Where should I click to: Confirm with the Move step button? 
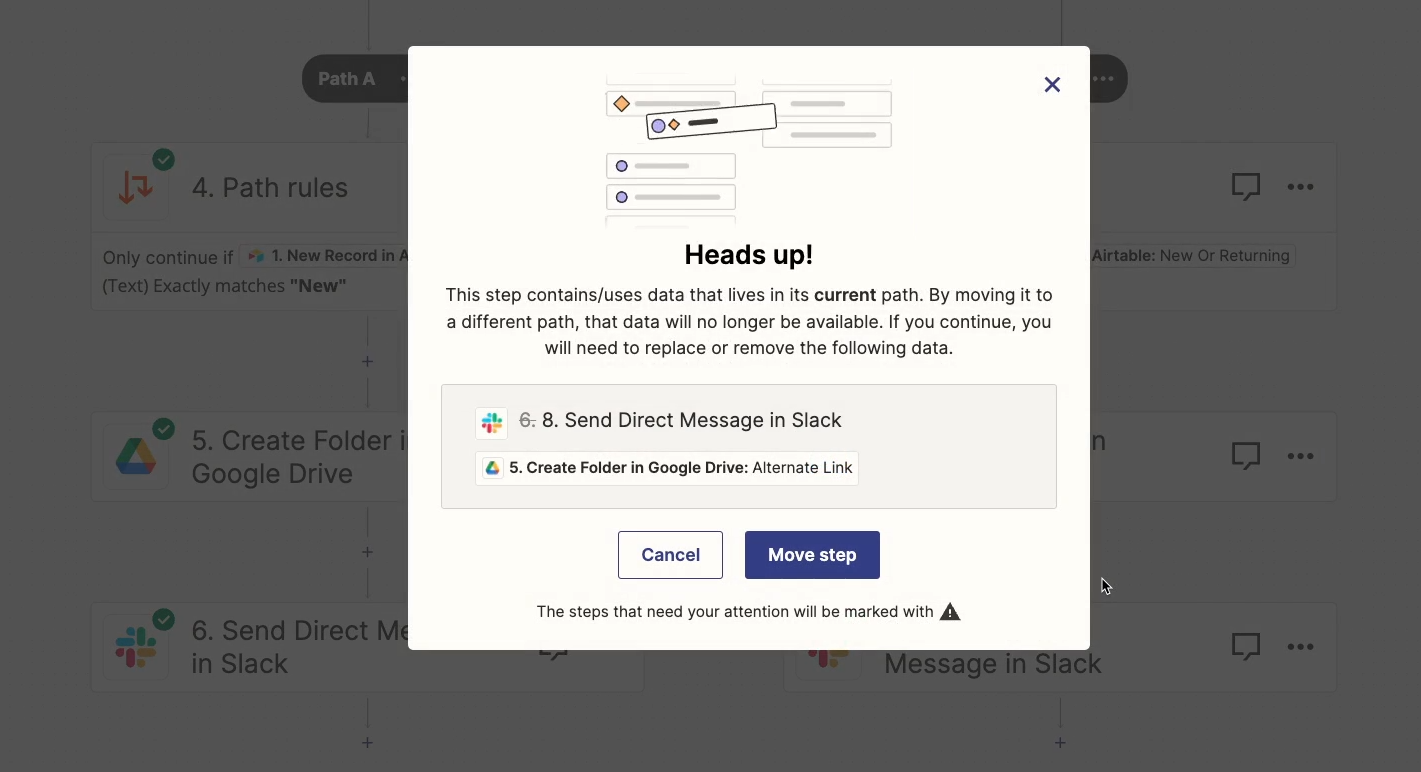[x=812, y=555]
